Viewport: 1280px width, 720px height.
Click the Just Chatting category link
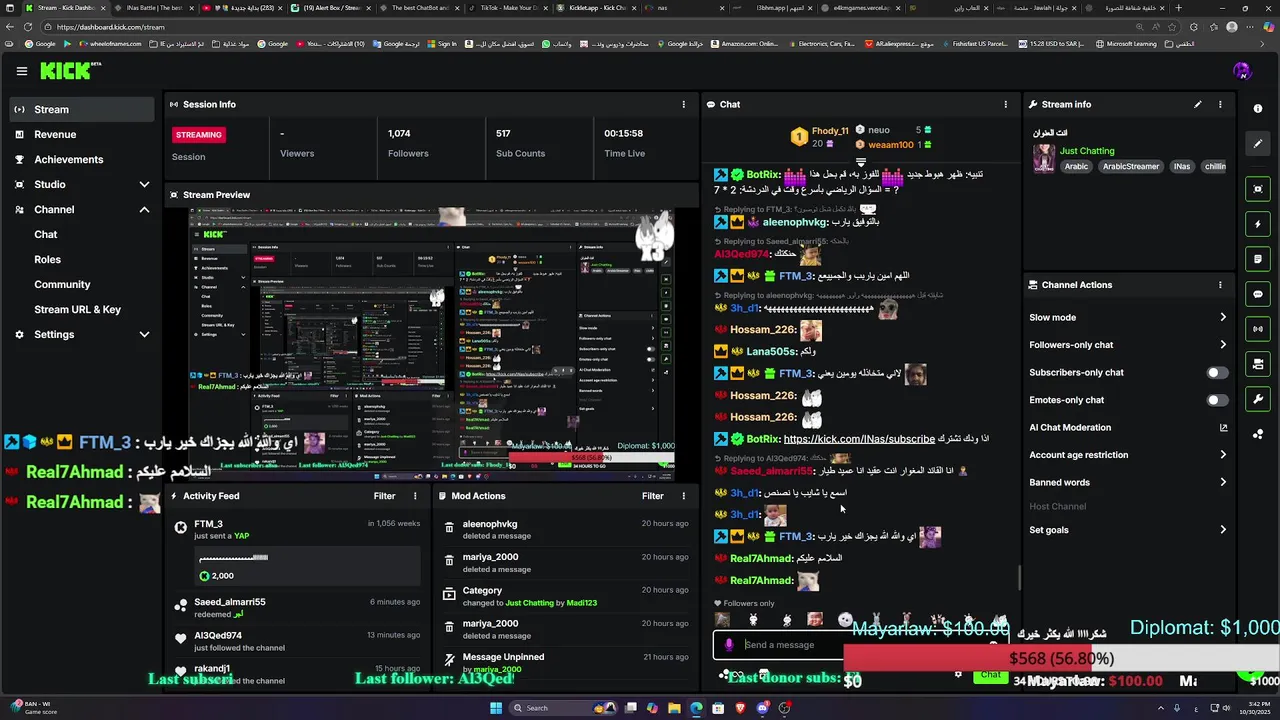click(1086, 151)
